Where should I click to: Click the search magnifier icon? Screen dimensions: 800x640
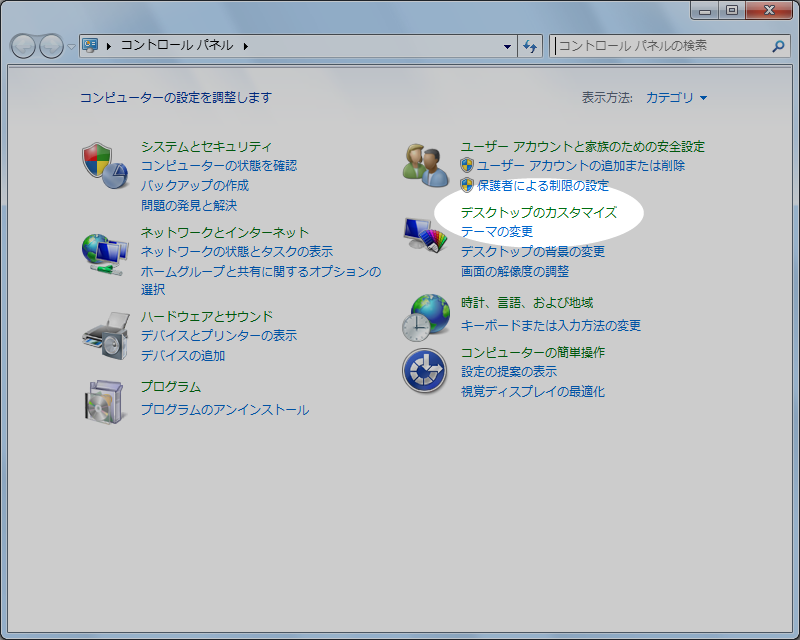point(778,46)
